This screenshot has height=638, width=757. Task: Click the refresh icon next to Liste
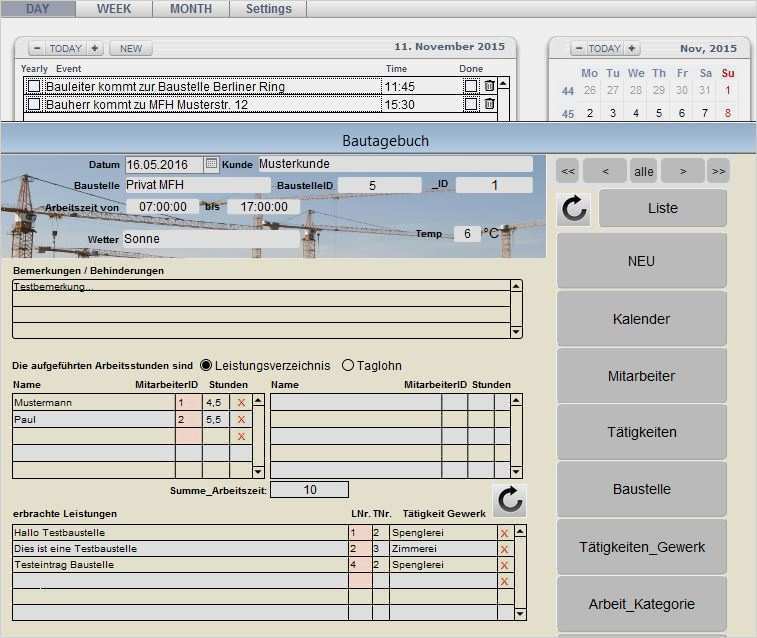tap(574, 209)
